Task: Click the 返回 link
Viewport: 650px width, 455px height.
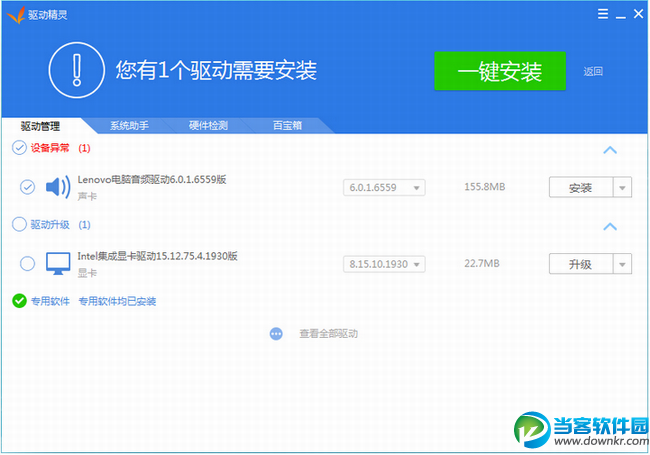Action: [x=593, y=72]
